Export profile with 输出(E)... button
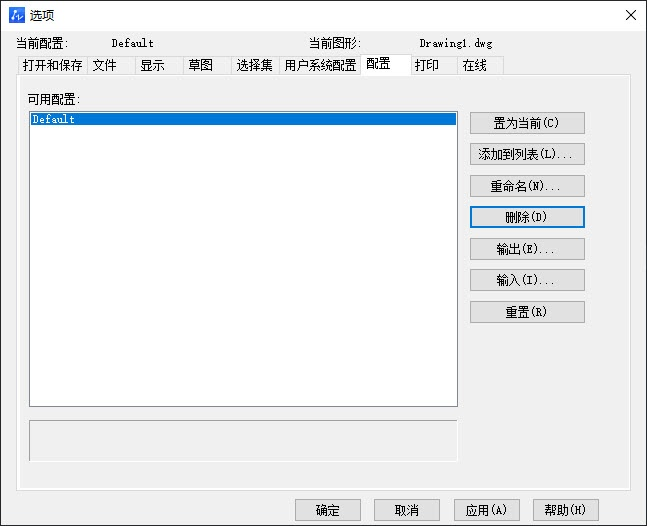The image size is (647, 526). pos(527,249)
